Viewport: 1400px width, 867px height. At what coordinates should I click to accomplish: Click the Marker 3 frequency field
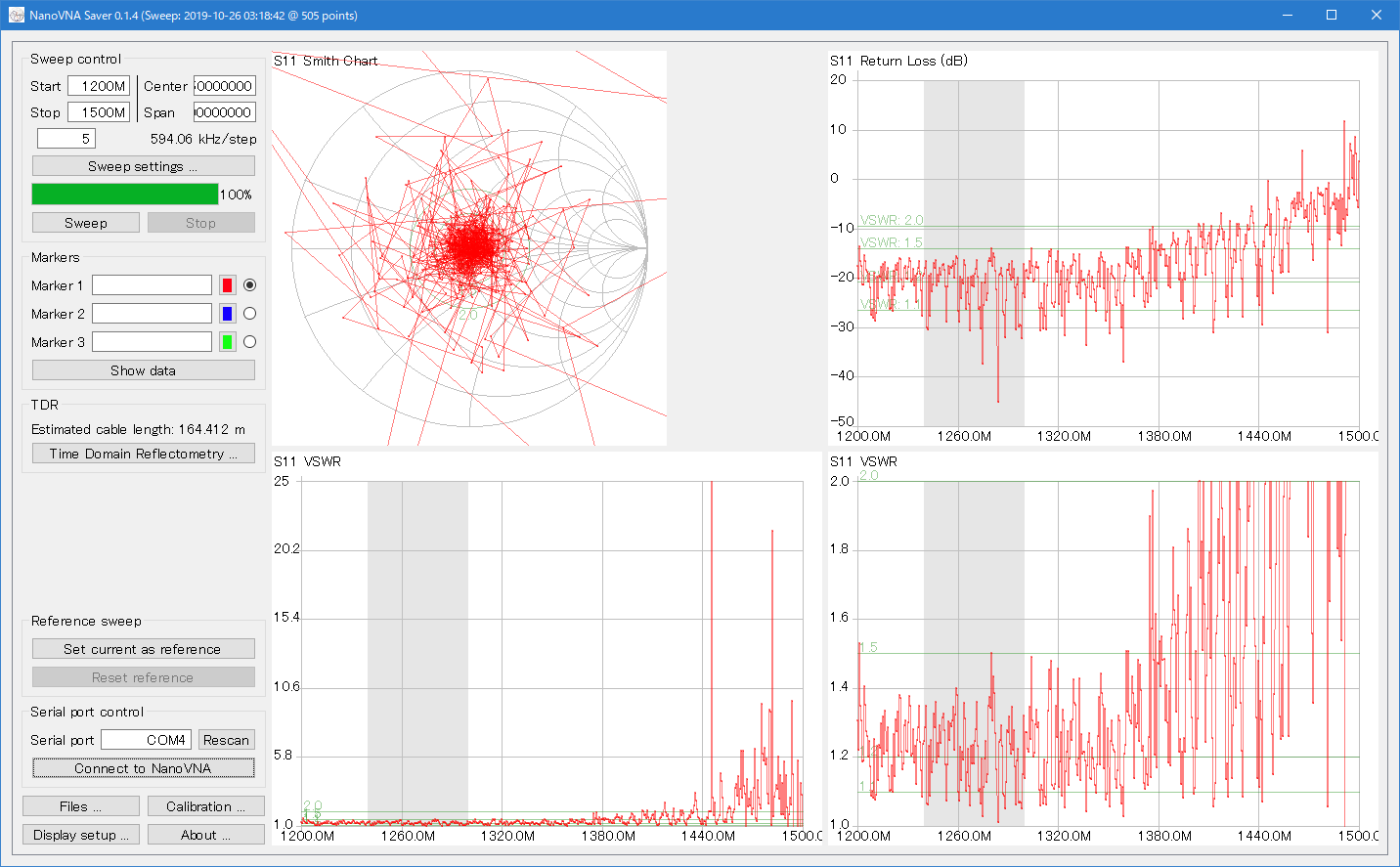(152, 342)
